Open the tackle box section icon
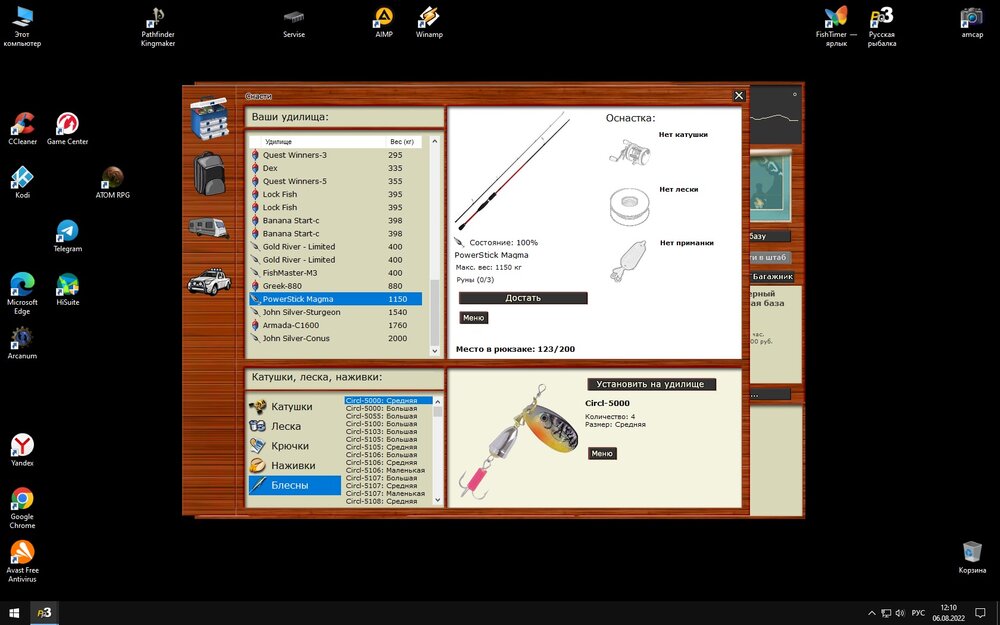1000x625 pixels. 209,117
